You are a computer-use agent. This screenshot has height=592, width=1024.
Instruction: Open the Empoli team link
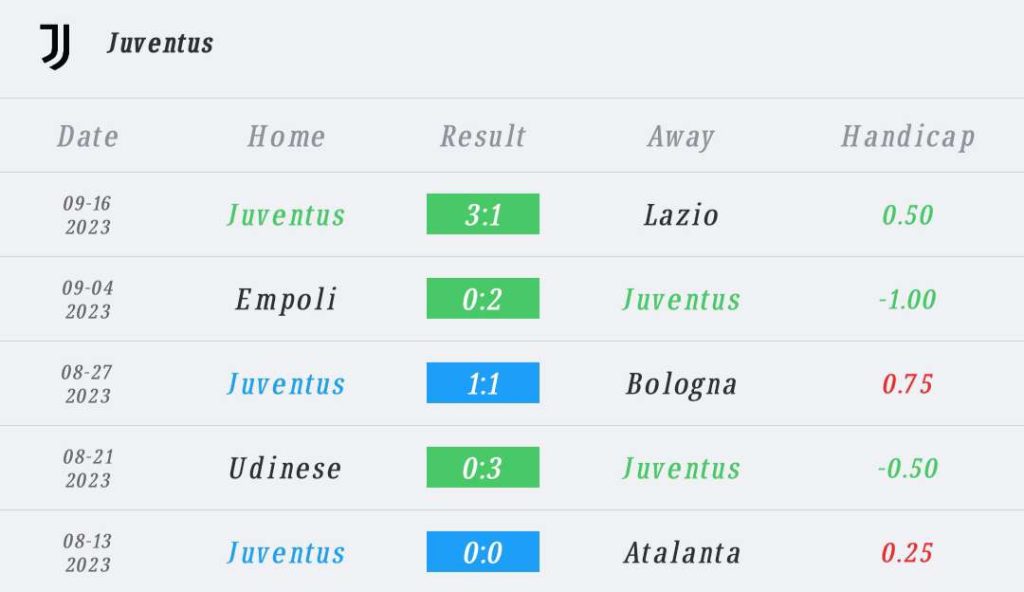tap(286, 299)
